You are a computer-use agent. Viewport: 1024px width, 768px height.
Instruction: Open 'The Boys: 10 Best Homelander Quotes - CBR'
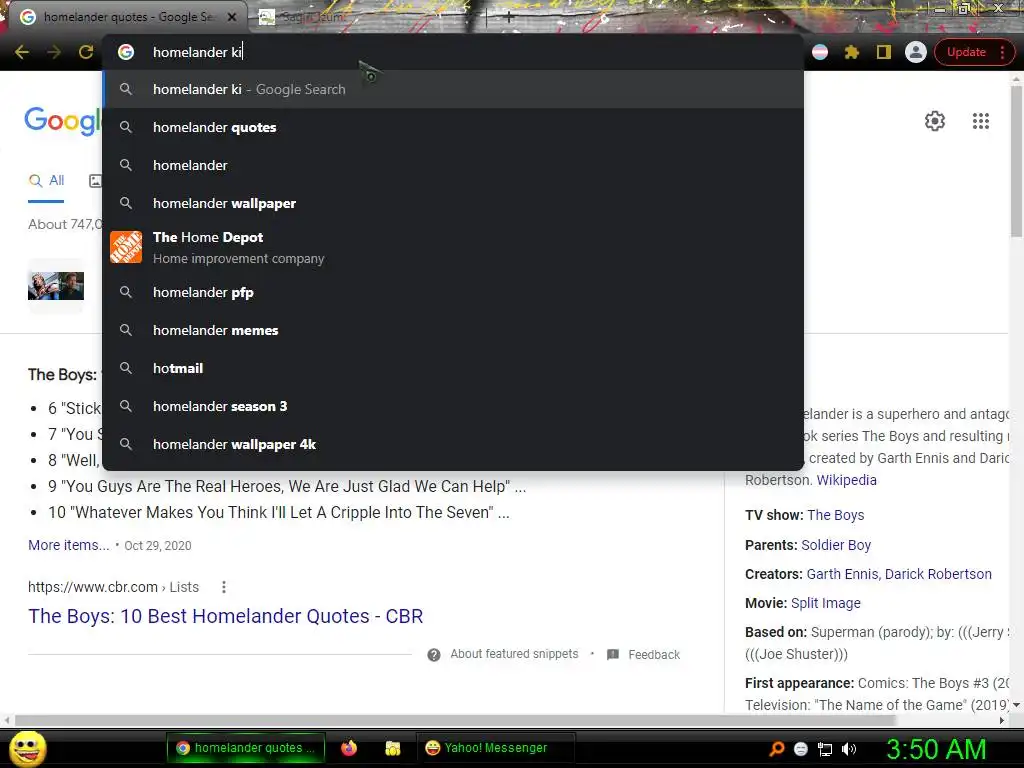click(225, 616)
